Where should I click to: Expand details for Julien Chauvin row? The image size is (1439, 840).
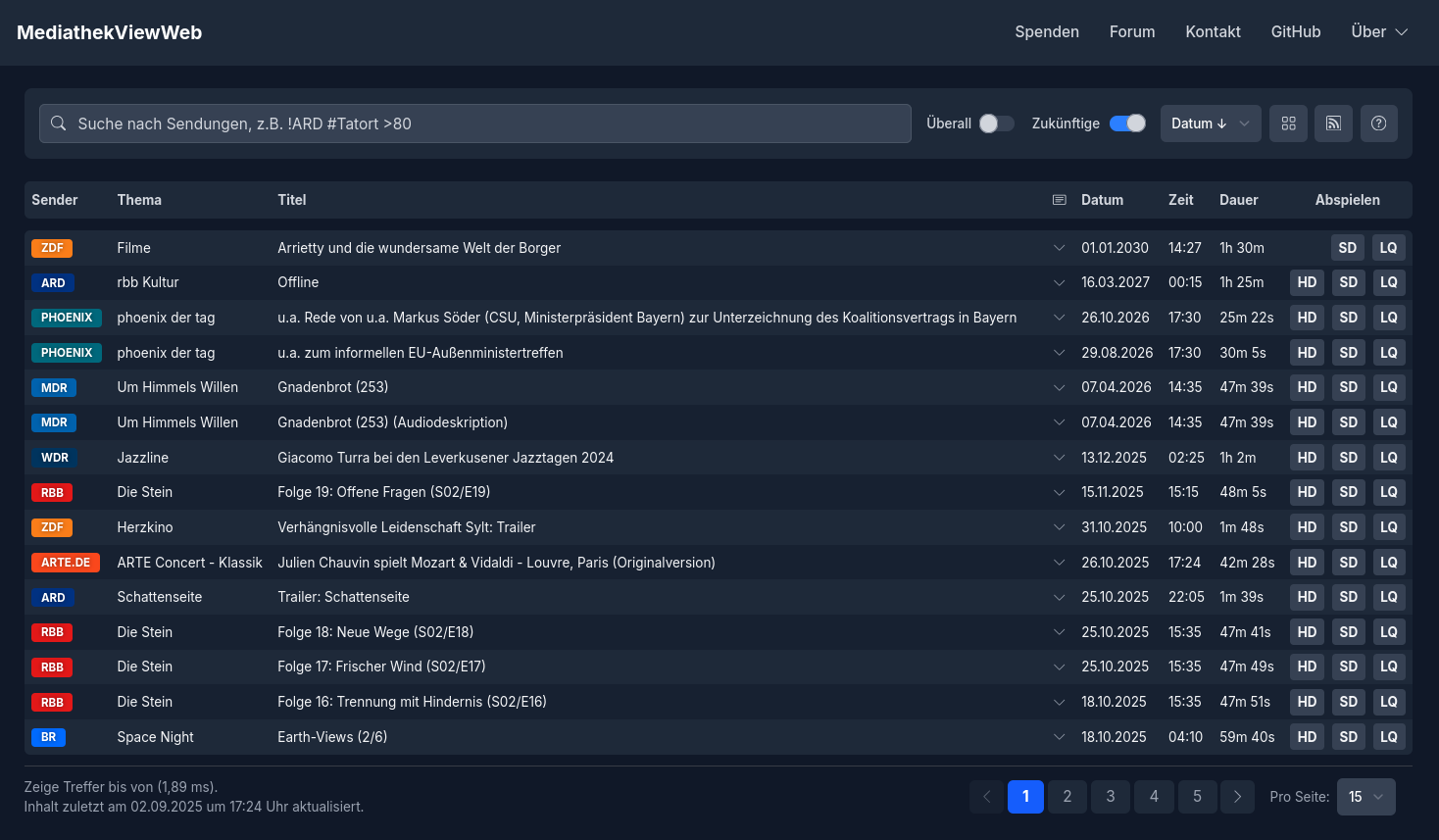pyautogui.click(x=1059, y=563)
